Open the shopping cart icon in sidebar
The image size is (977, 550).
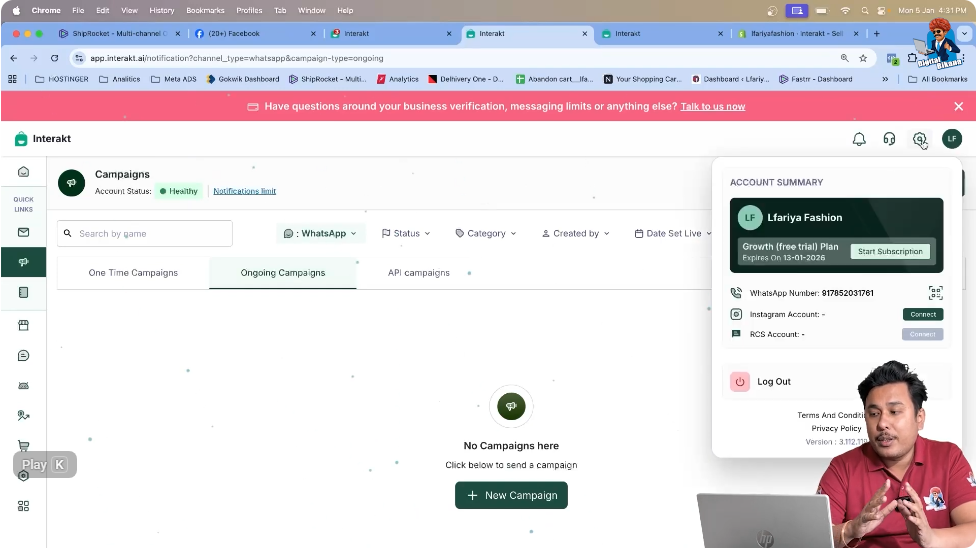coord(24,446)
